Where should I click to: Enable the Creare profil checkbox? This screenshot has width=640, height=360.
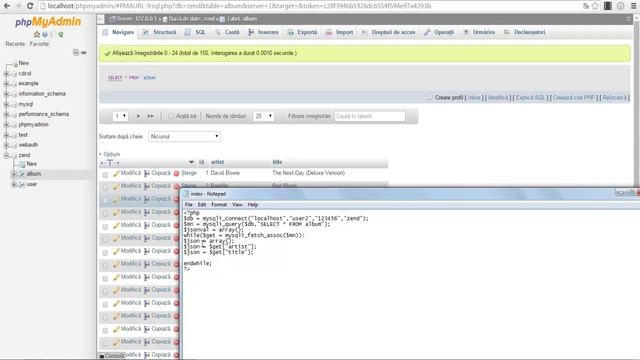point(430,98)
